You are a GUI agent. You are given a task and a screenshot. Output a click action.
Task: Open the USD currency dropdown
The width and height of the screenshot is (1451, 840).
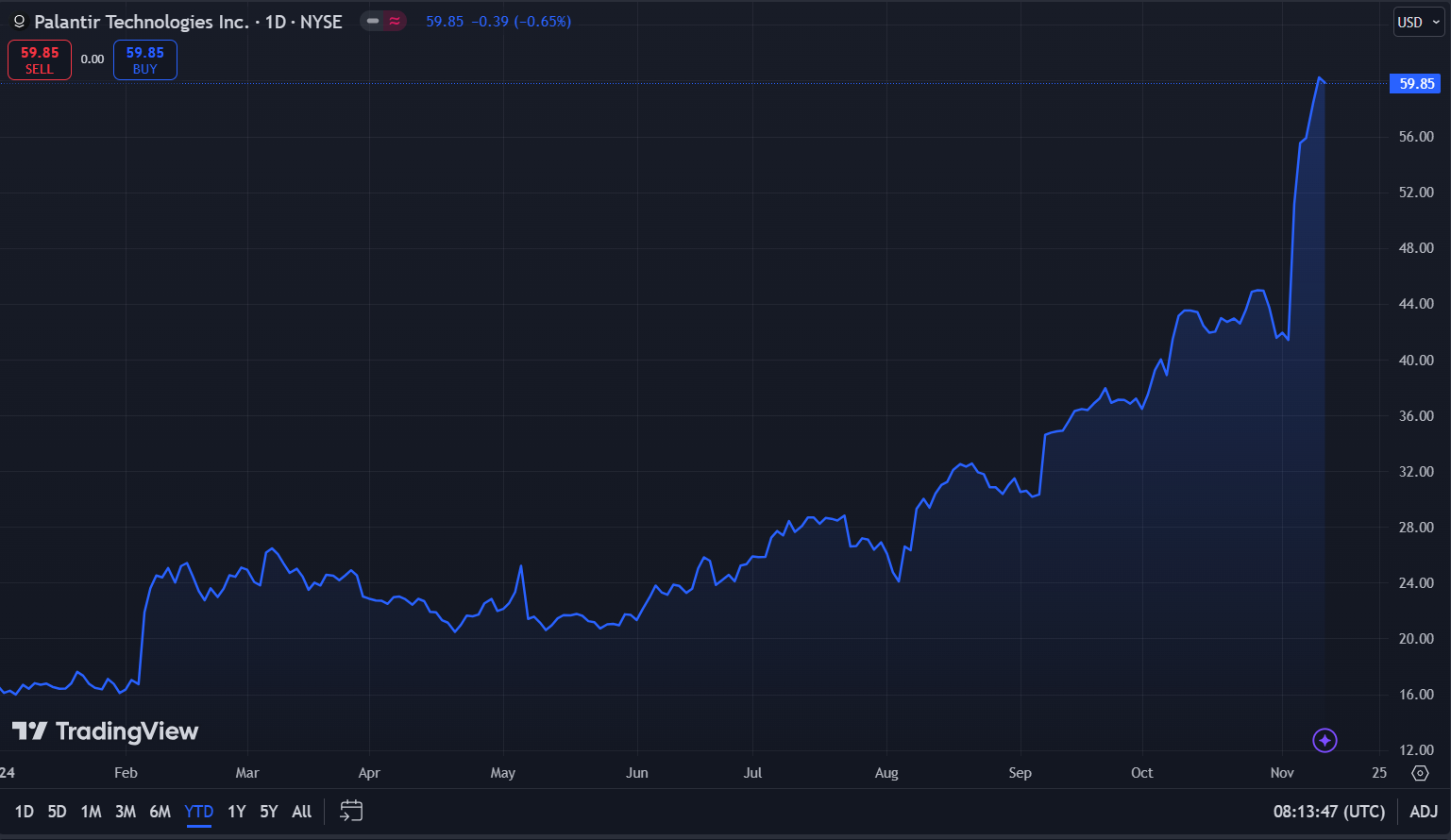pos(1419,22)
